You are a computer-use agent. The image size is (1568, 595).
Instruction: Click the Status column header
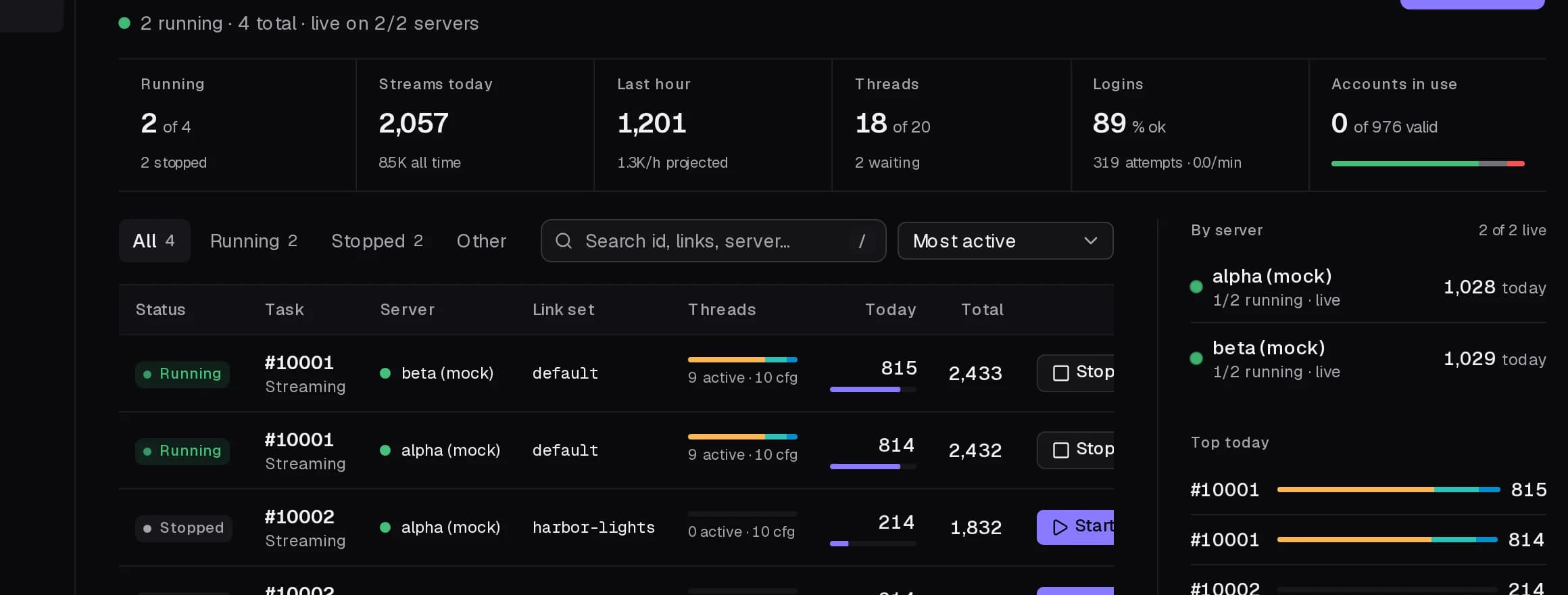tap(160, 310)
